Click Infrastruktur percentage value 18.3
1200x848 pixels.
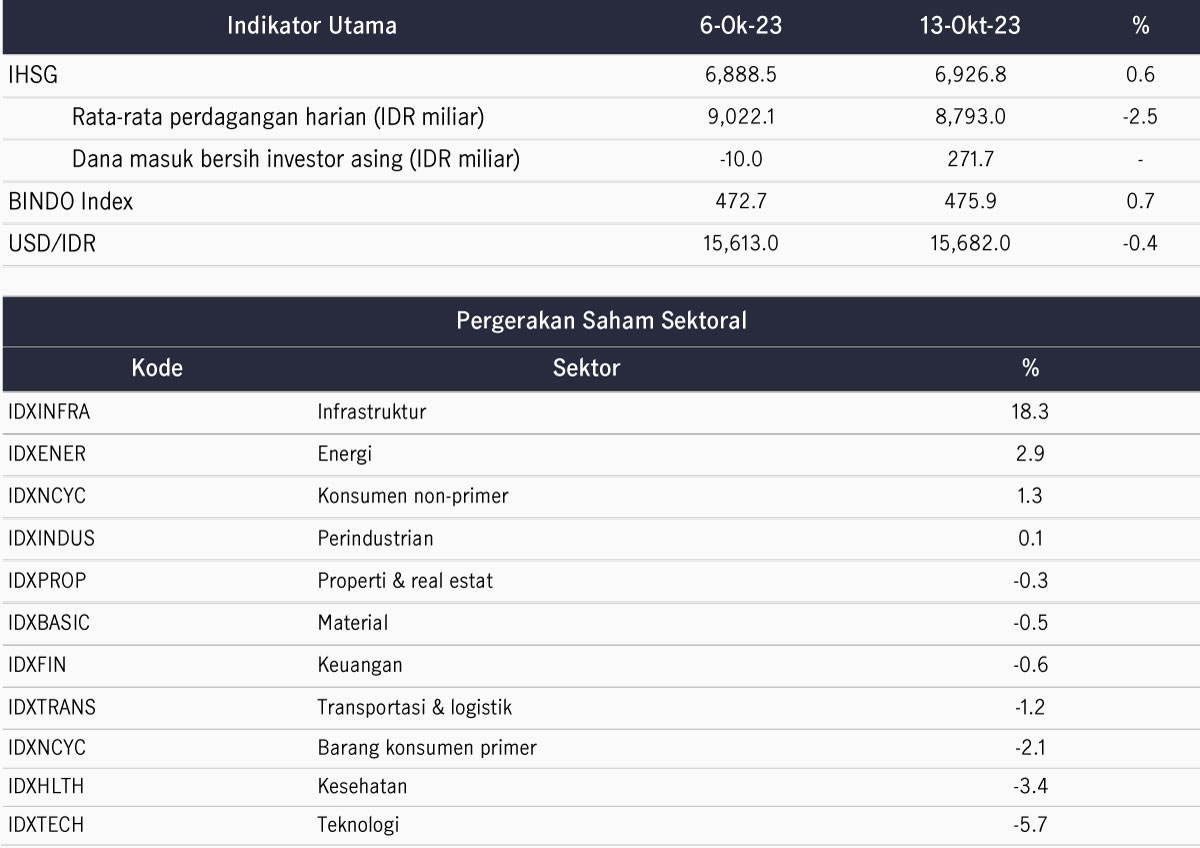pyautogui.click(x=1030, y=412)
